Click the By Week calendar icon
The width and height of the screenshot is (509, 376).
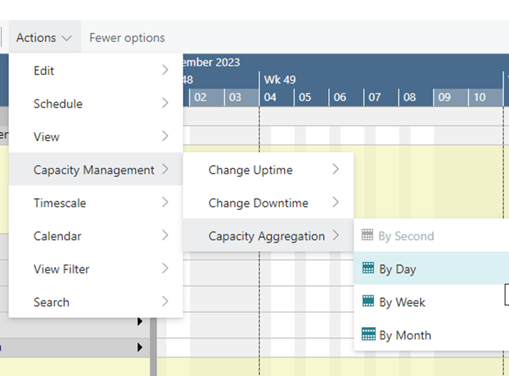point(368,301)
